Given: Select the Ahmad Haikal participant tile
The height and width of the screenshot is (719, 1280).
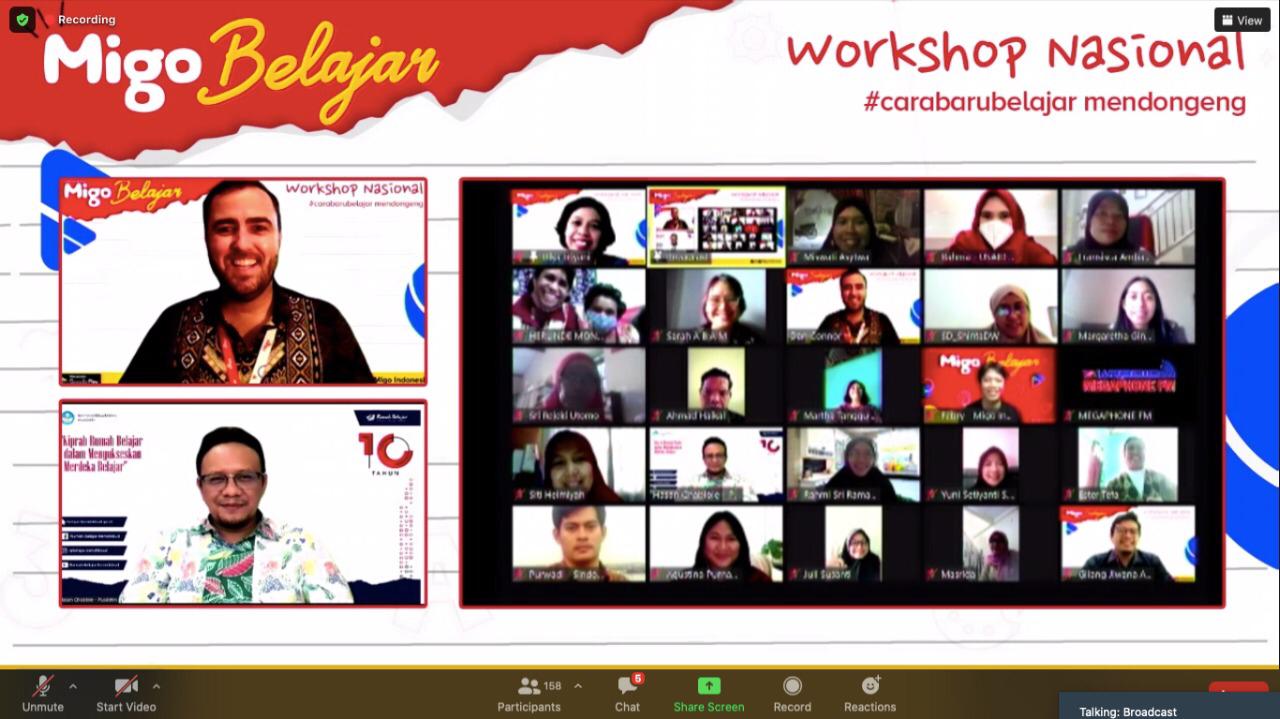Looking at the screenshot, I should pos(716,385).
